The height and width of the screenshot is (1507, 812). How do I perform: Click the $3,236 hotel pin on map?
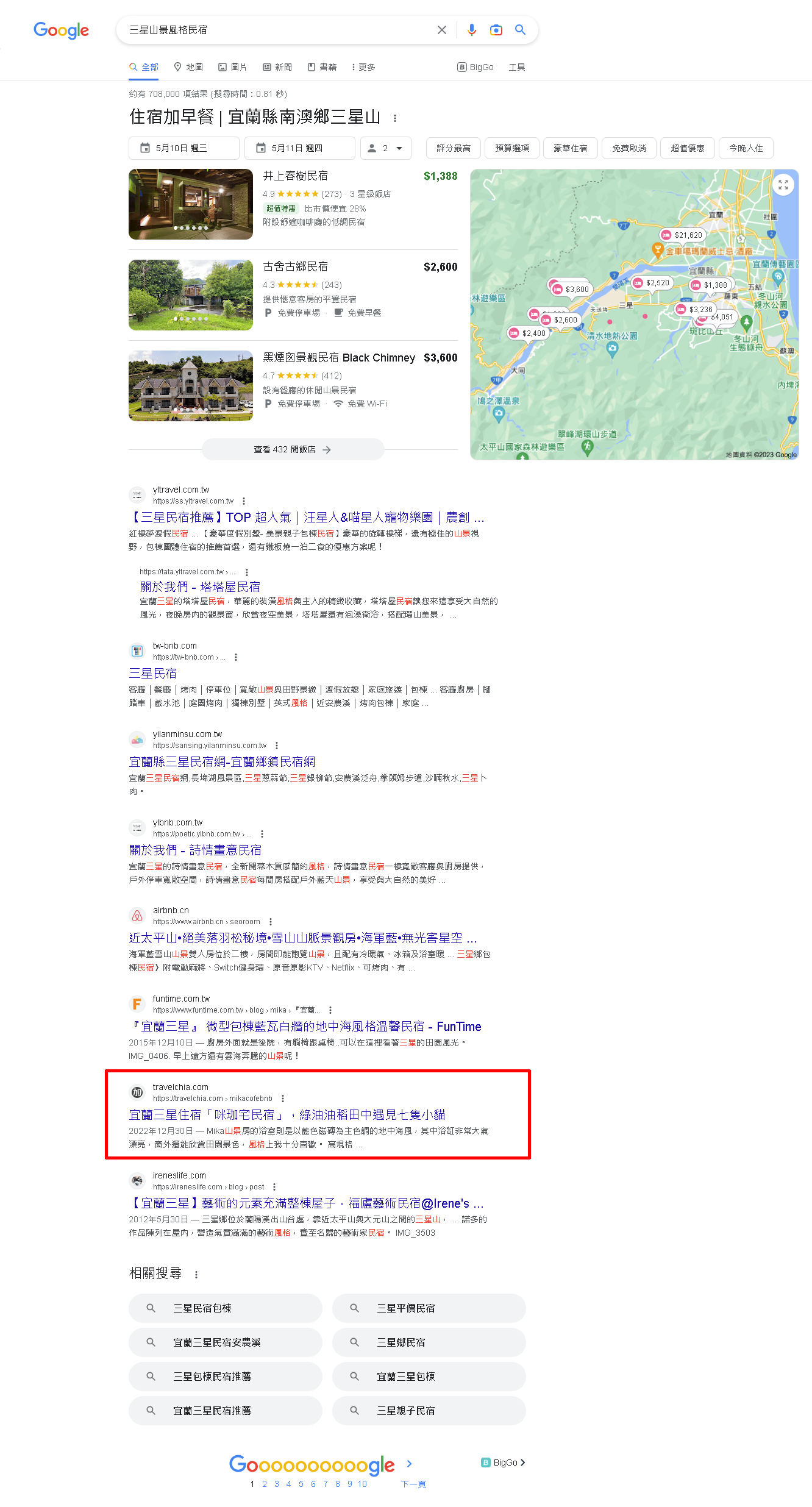point(695,309)
